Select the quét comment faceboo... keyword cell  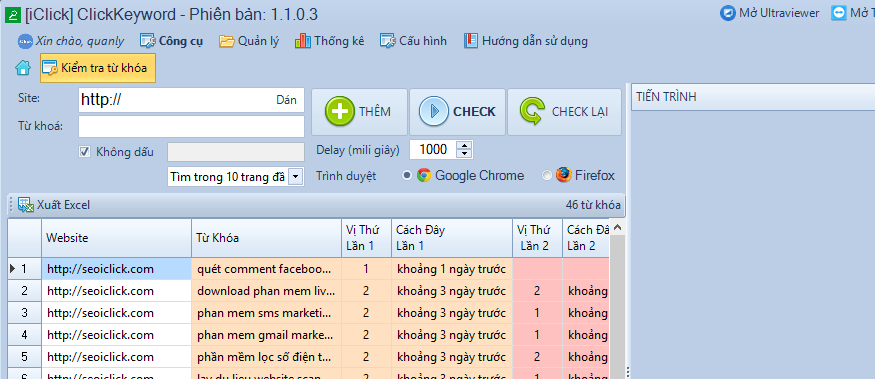click(266, 269)
